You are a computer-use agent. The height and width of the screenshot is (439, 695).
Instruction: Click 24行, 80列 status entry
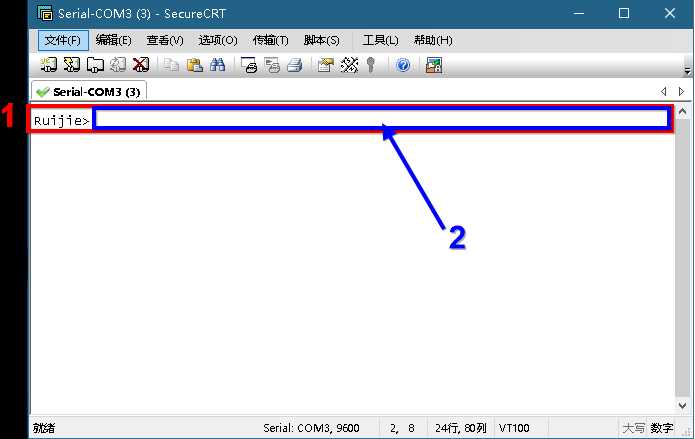point(461,428)
